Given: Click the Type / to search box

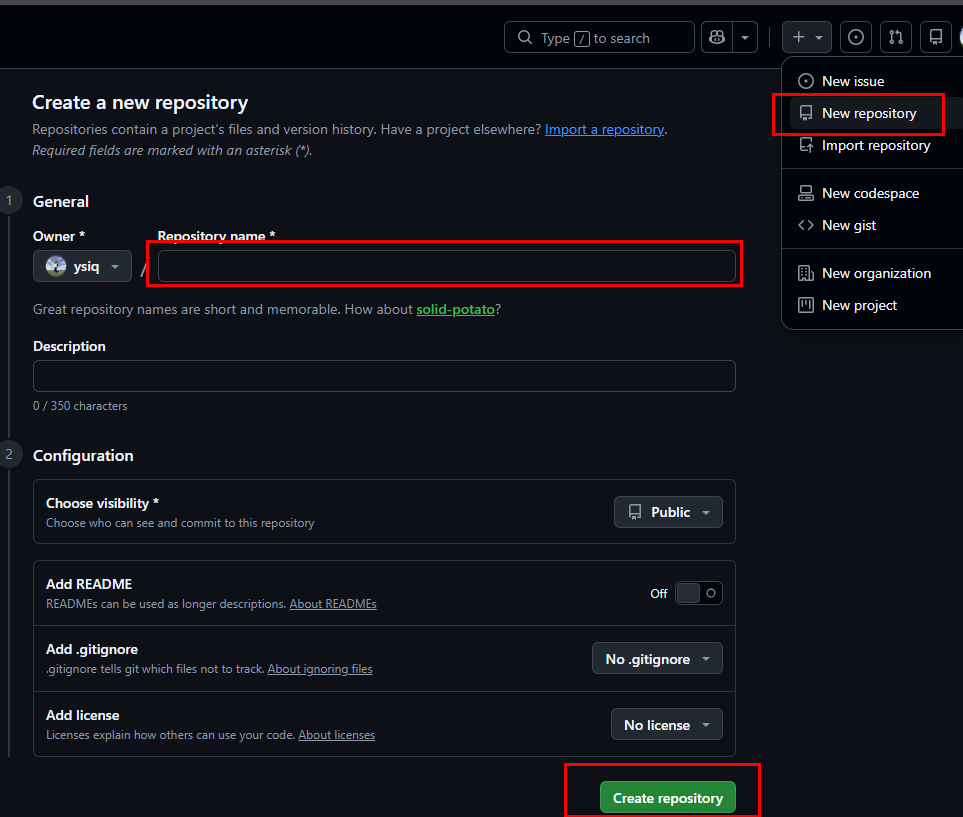Looking at the screenshot, I should [599, 37].
